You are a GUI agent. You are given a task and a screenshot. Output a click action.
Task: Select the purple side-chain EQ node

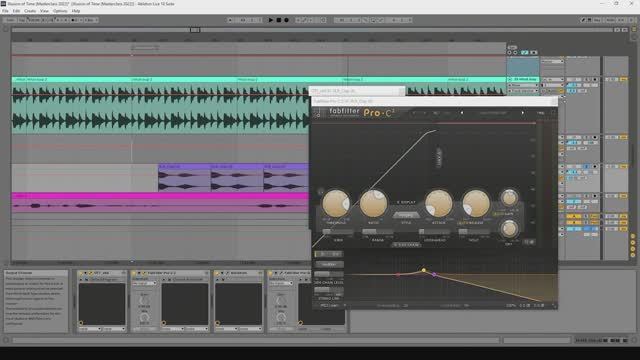point(434,274)
